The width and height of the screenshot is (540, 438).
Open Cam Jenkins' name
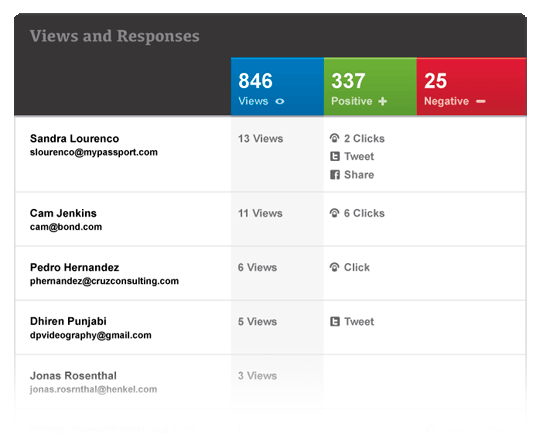click(x=63, y=213)
